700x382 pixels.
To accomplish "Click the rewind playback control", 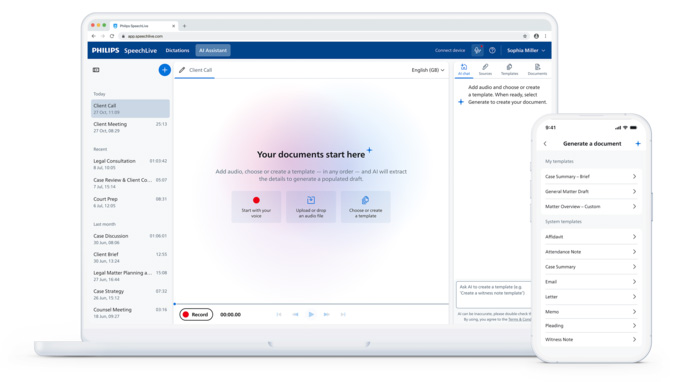I will 295,315.
